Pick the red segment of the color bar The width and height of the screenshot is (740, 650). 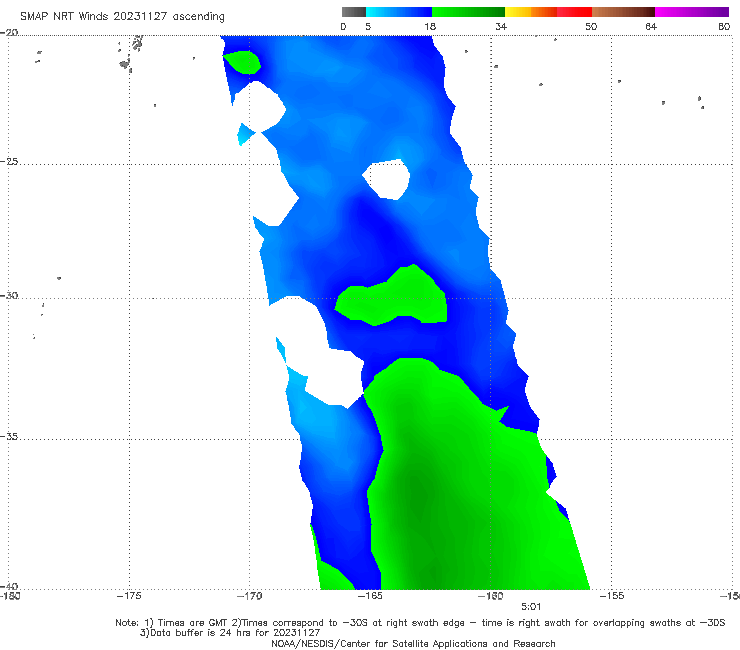click(x=574, y=12)
